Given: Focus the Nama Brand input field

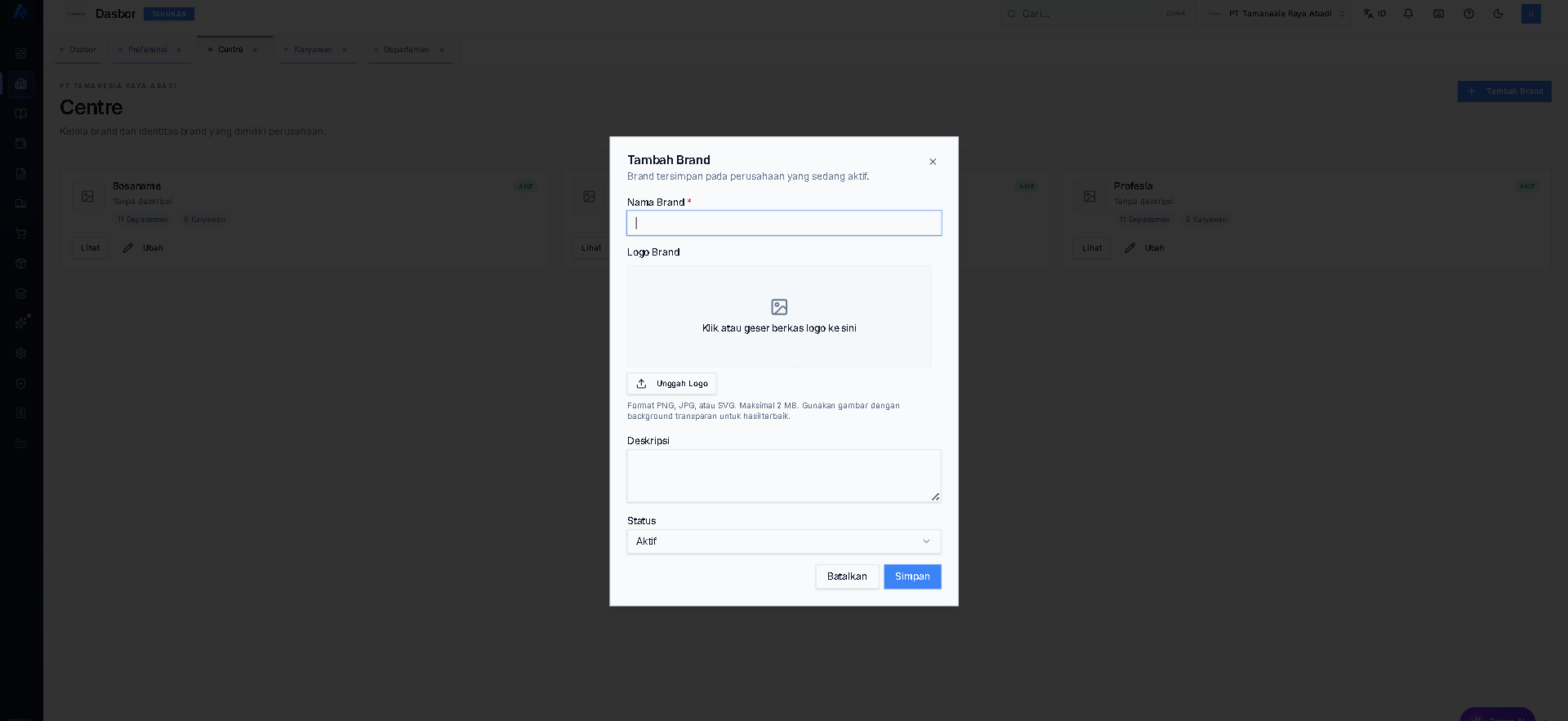Looking at the screenshot, I should 784,223.
